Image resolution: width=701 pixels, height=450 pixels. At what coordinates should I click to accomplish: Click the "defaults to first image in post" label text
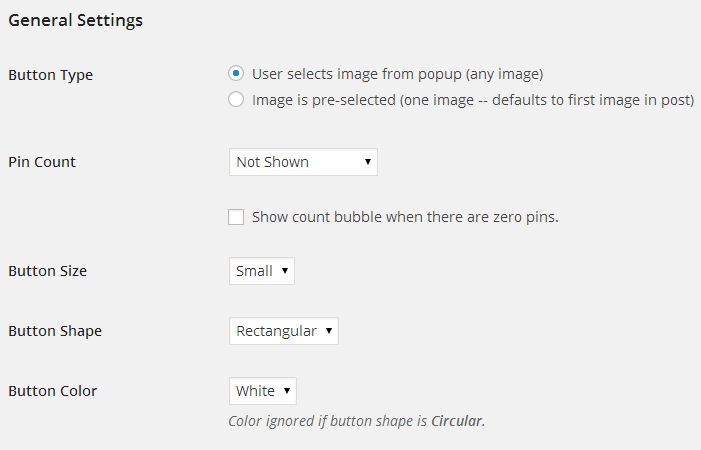coord(590,99)
